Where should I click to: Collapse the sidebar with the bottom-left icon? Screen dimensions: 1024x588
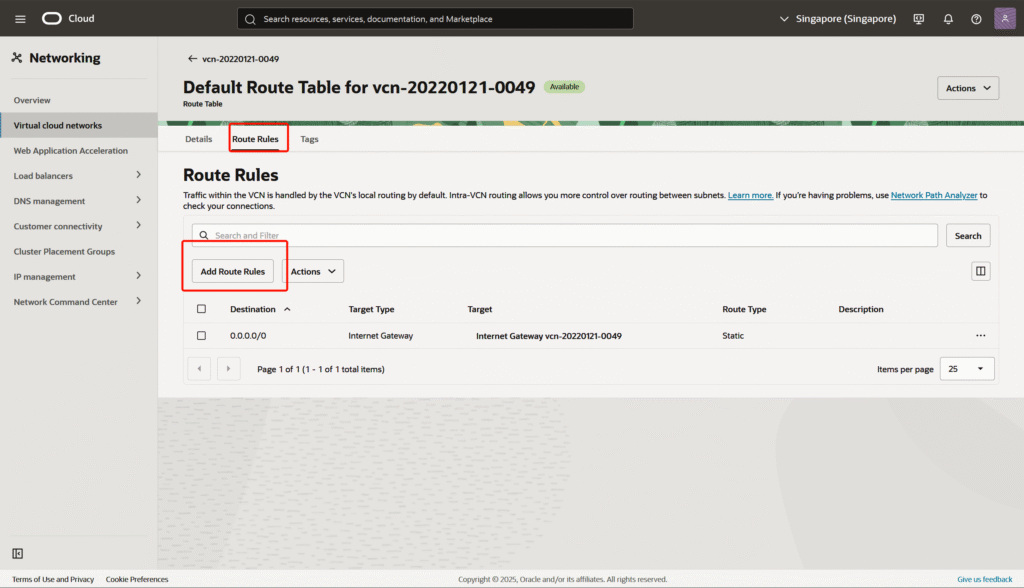pyautogui.click(x=18, y=553)
